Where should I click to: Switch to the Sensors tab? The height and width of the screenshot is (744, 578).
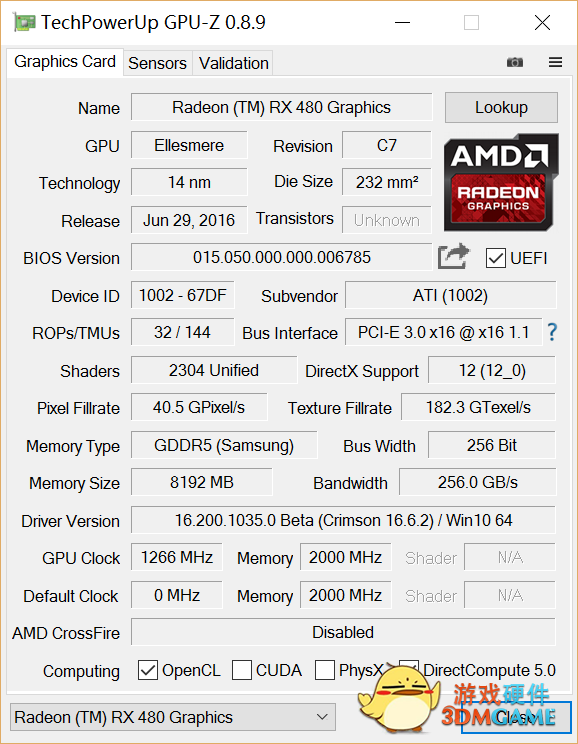pyautogui.click(x=158, y=63)
